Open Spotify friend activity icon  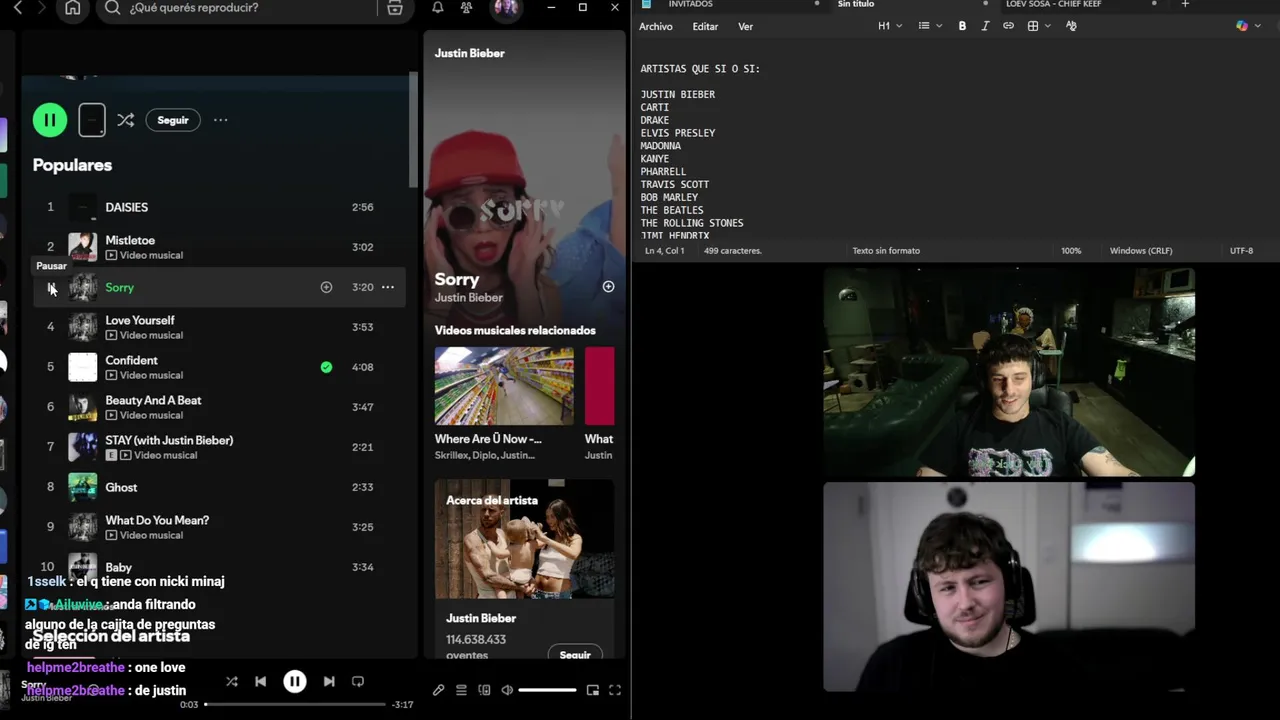click(x=466, y=7)
